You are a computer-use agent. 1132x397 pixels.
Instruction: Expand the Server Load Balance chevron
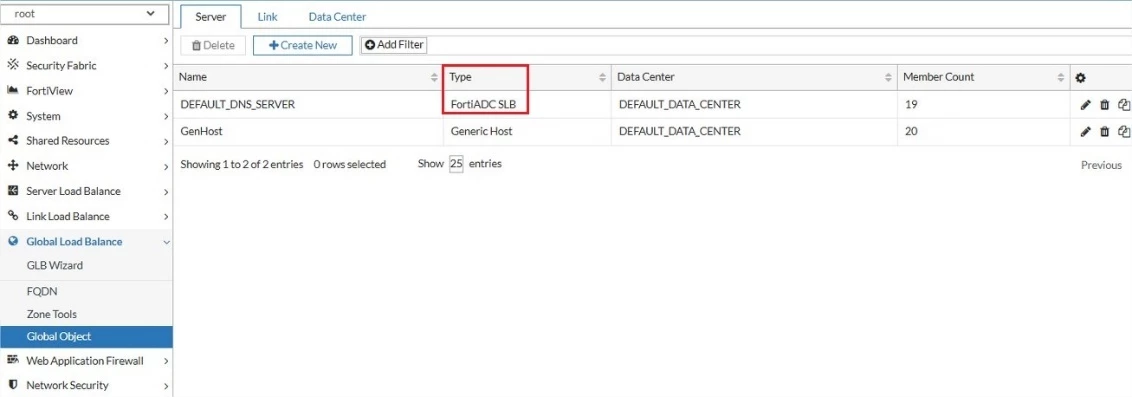click(165, 191)
